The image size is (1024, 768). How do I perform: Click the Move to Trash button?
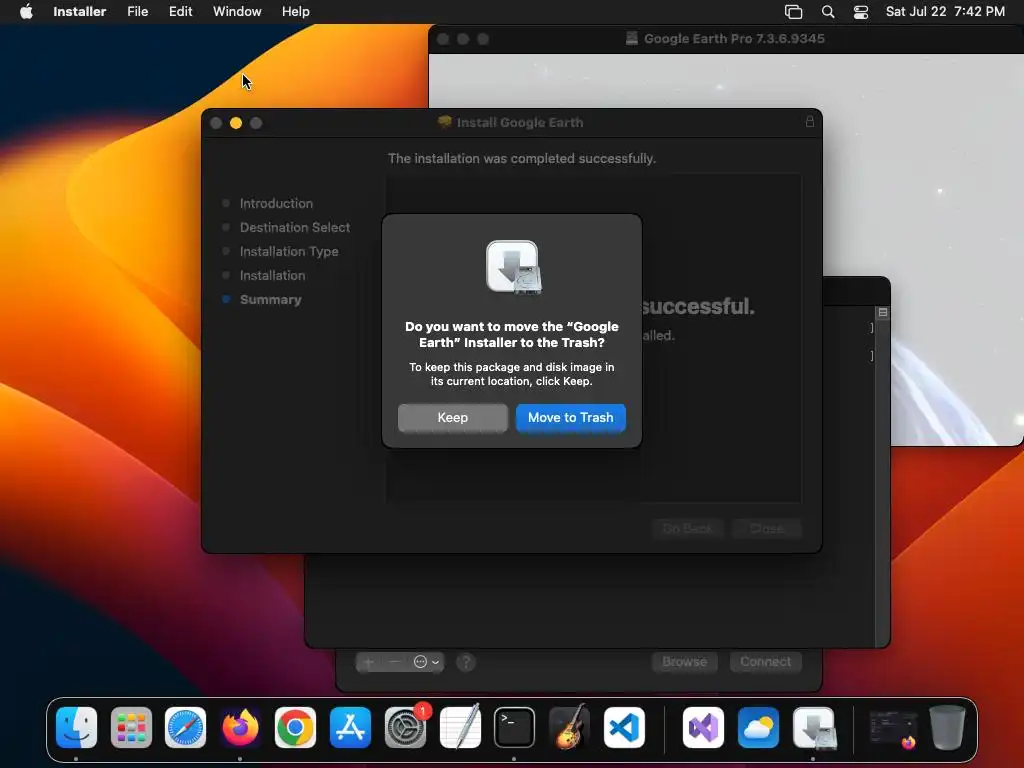pyautogui.click(x=570, y=417)
